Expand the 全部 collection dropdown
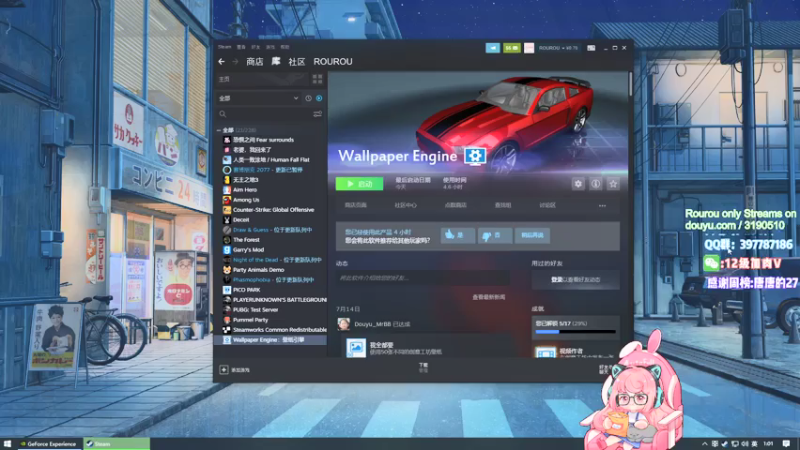Screen dimensions: 800x450 pos(259,98)
